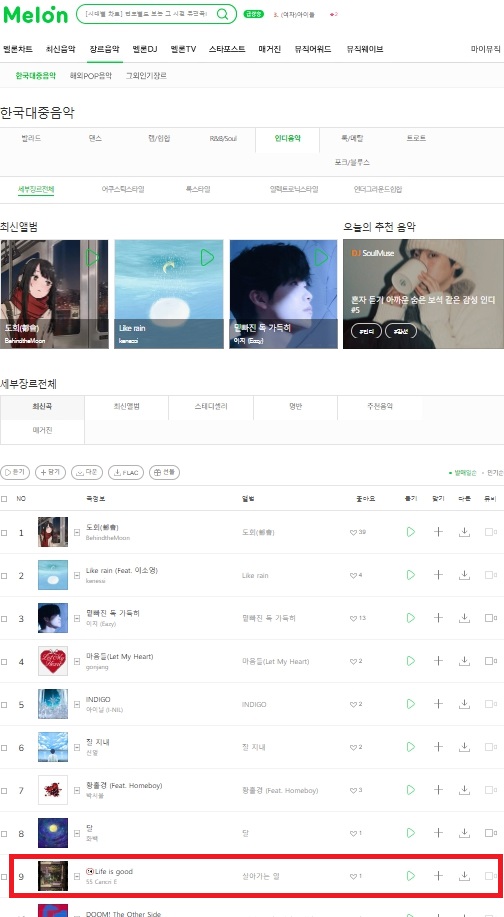The height and width of the screenshot is (917, 504).
Task: Click play icon for Life is good
Action: click(x=410, y=875)
